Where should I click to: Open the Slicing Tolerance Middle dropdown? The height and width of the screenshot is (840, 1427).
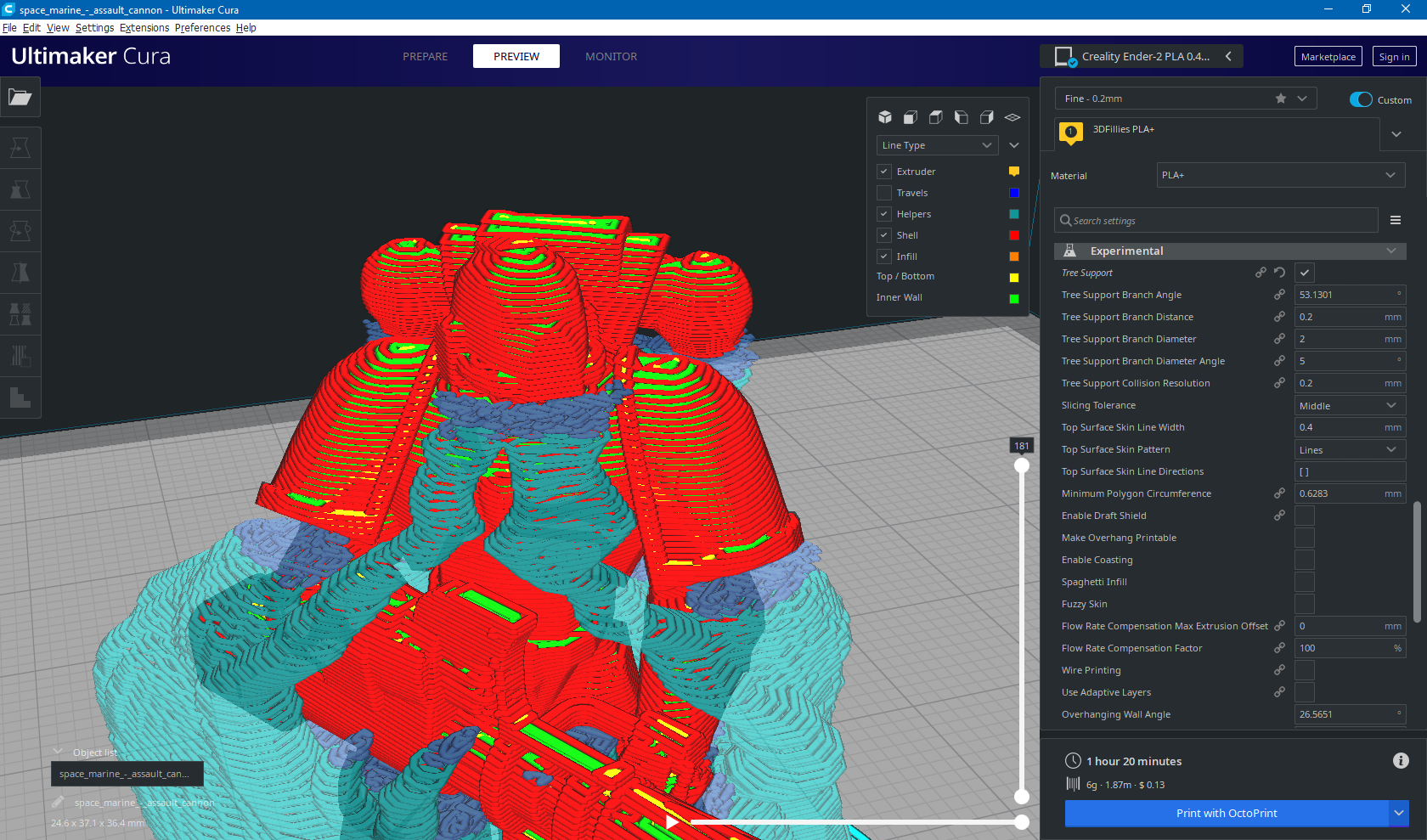(1350, 406)
